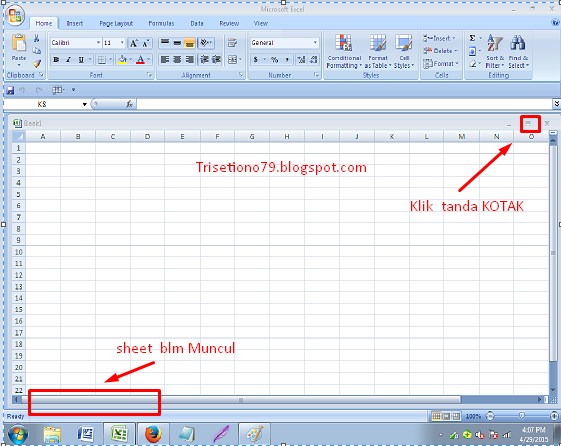Align text left

click(x=165, y=59)
